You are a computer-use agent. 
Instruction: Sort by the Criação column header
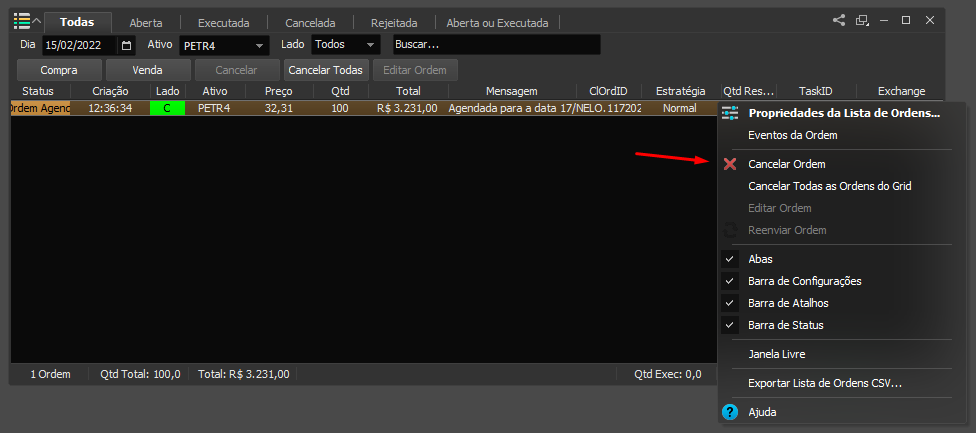tap(110, 91)
